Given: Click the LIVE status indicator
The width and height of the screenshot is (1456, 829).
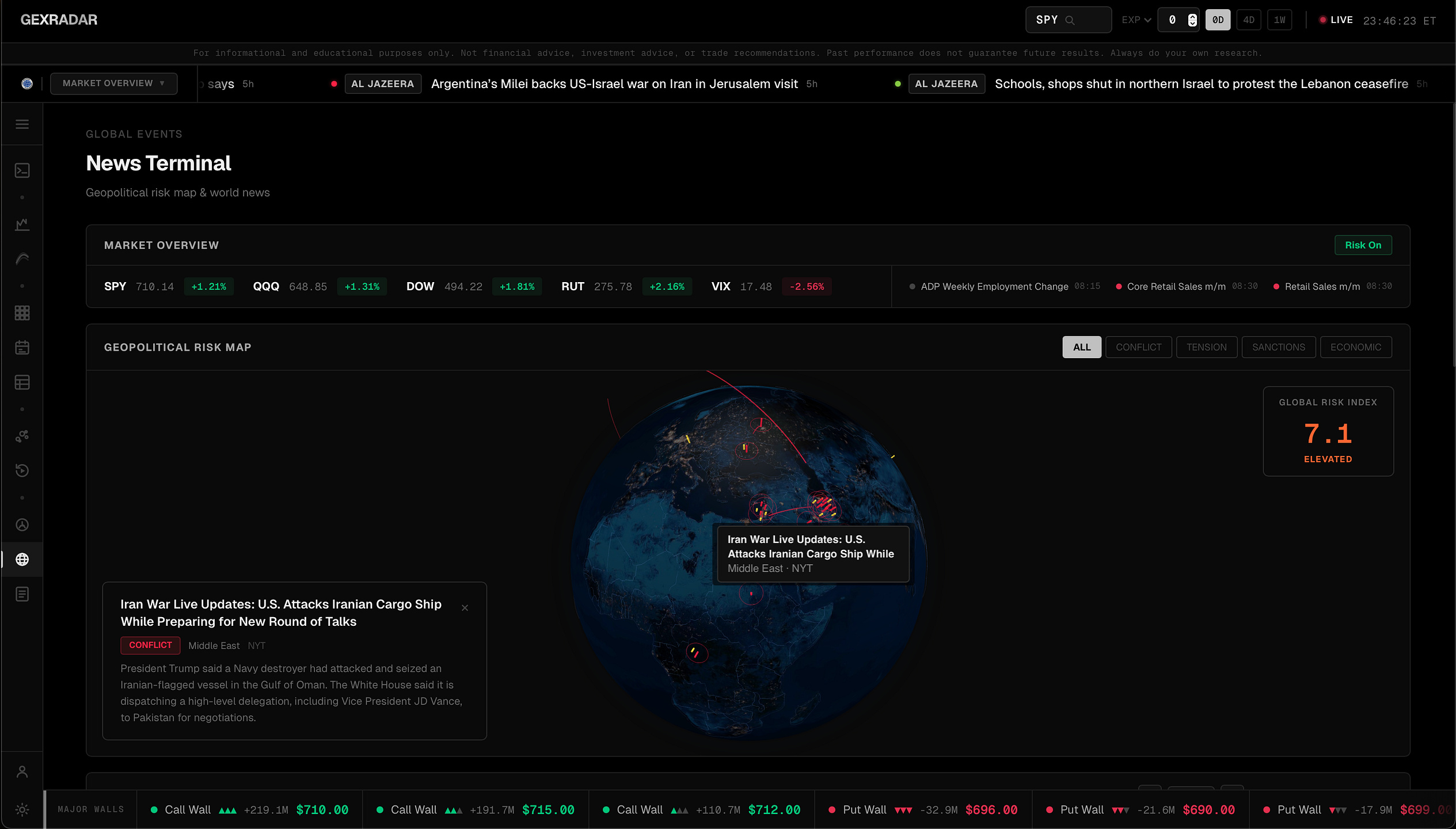Looking at the screenshot, I should coord(1336,20).
